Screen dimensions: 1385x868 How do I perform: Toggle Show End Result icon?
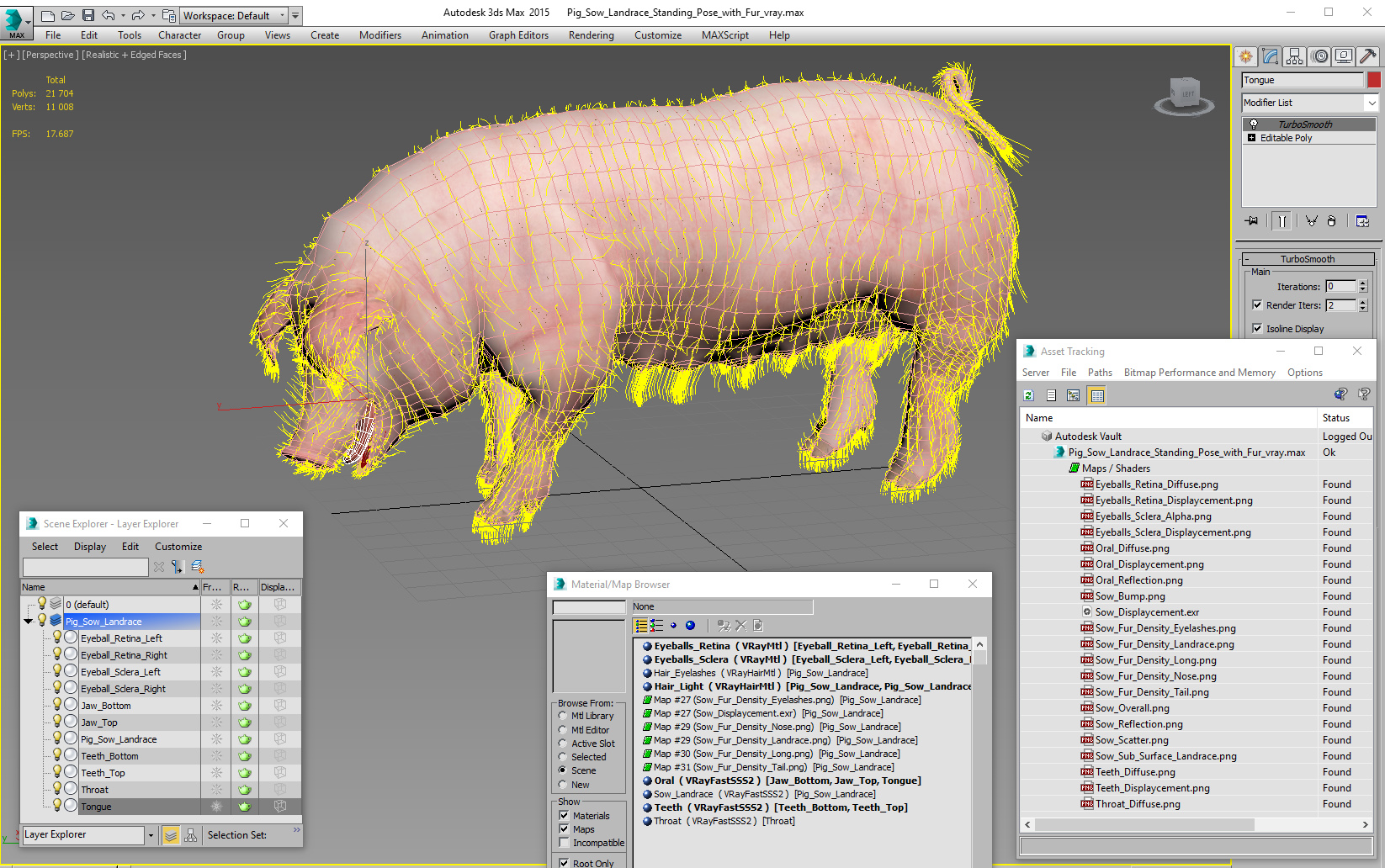(1282, 221)
